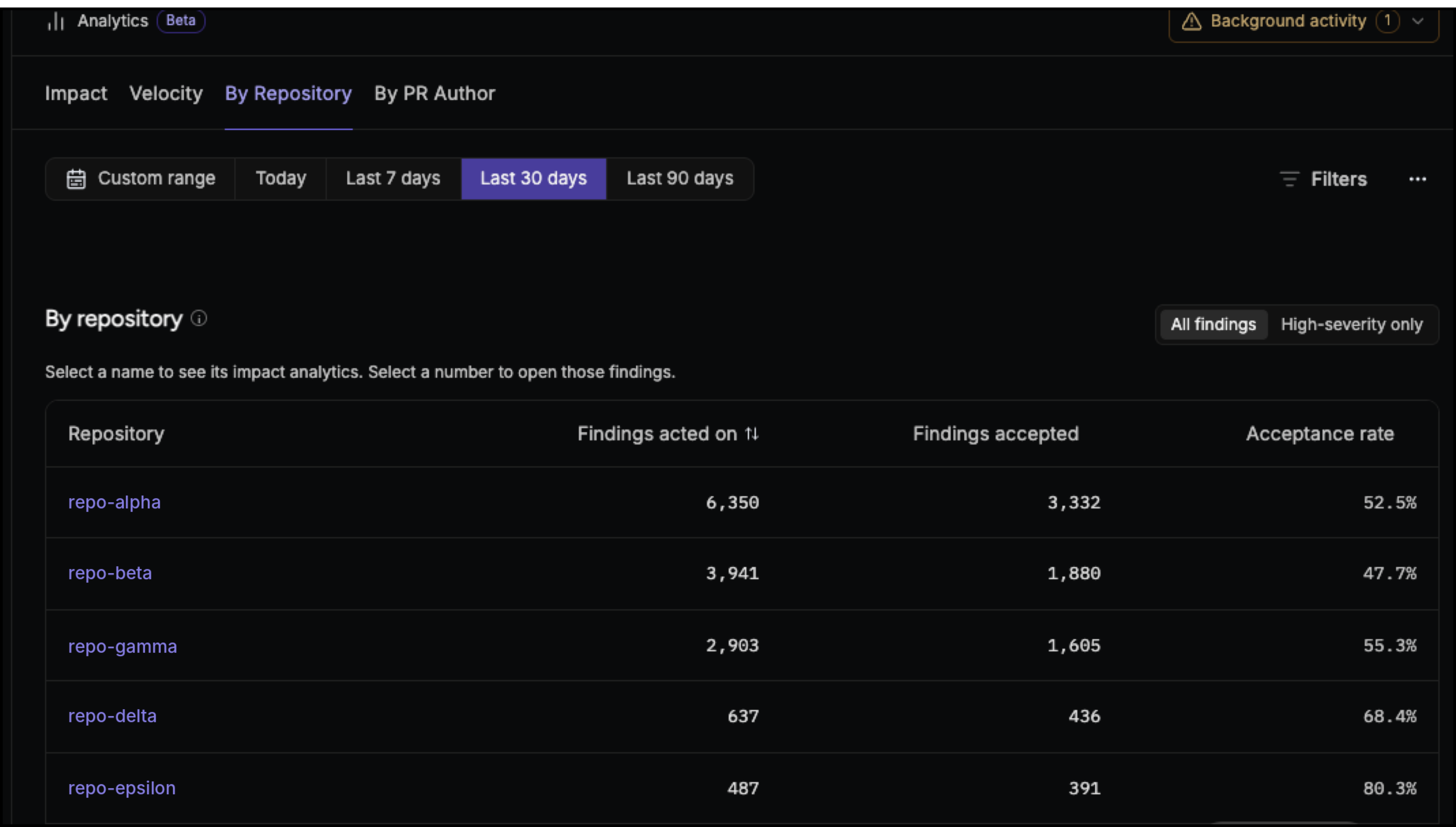Open the 3,941 findings for repo-beta

click(732, 574)
